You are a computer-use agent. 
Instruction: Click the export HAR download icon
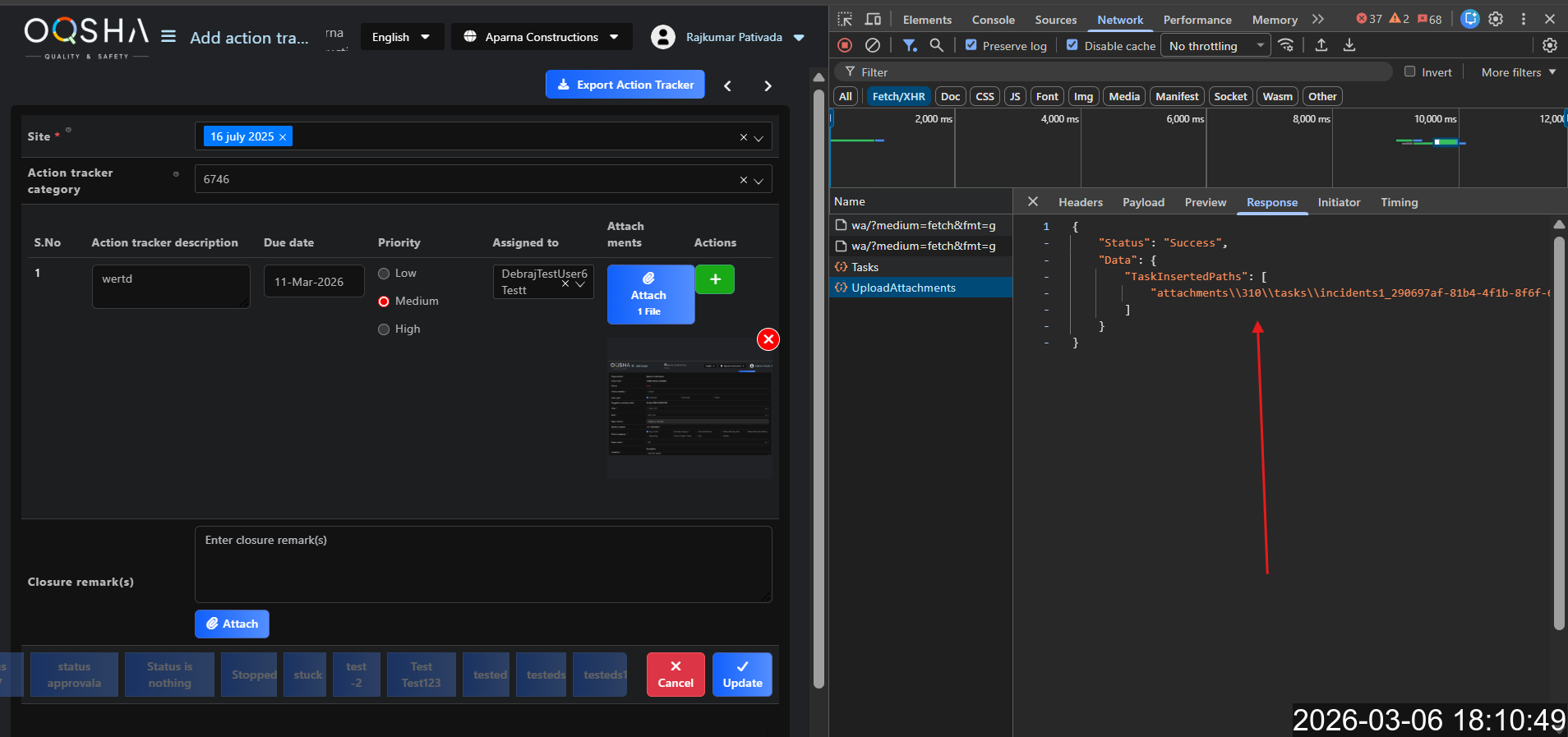[x=1349, y=45]
